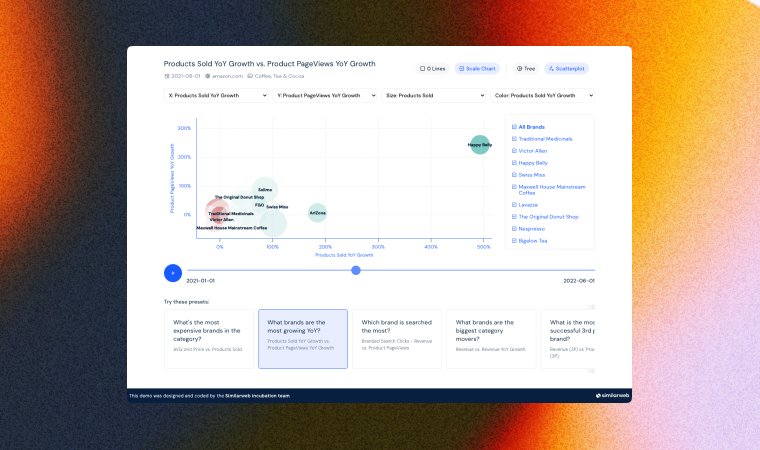Screen dimensions: 760x450
Task: Click the Solimo bubble on chart
Action: pyautogui.click(x=265, y=189)
